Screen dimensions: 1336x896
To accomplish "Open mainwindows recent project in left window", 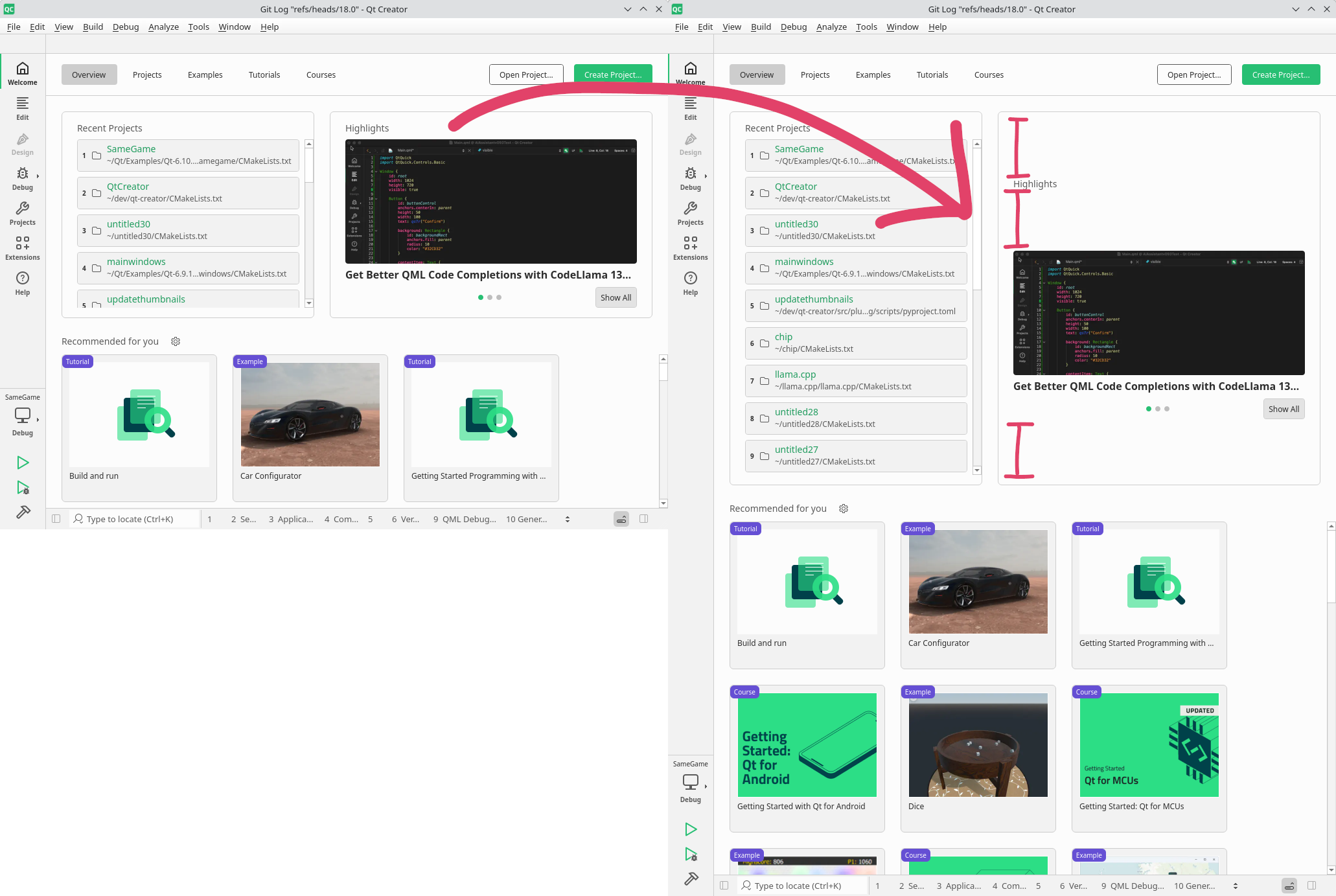I will [x=188, y=268].
